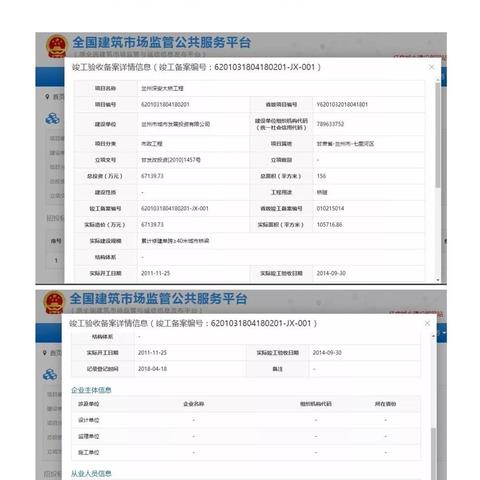Screen dimensions: 480x480
Task: Select approval number 甘发改投资[2010]1457号
Action: coord(171,160)
